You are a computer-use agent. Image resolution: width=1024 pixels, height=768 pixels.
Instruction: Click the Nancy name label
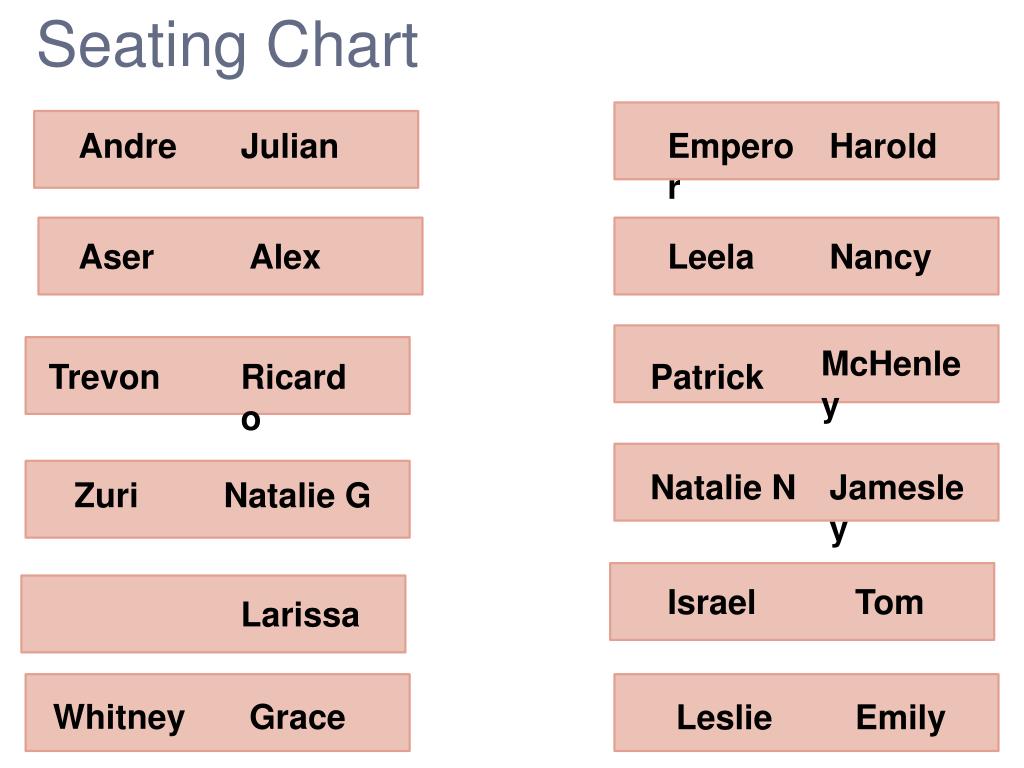click(x=880, y=258)
